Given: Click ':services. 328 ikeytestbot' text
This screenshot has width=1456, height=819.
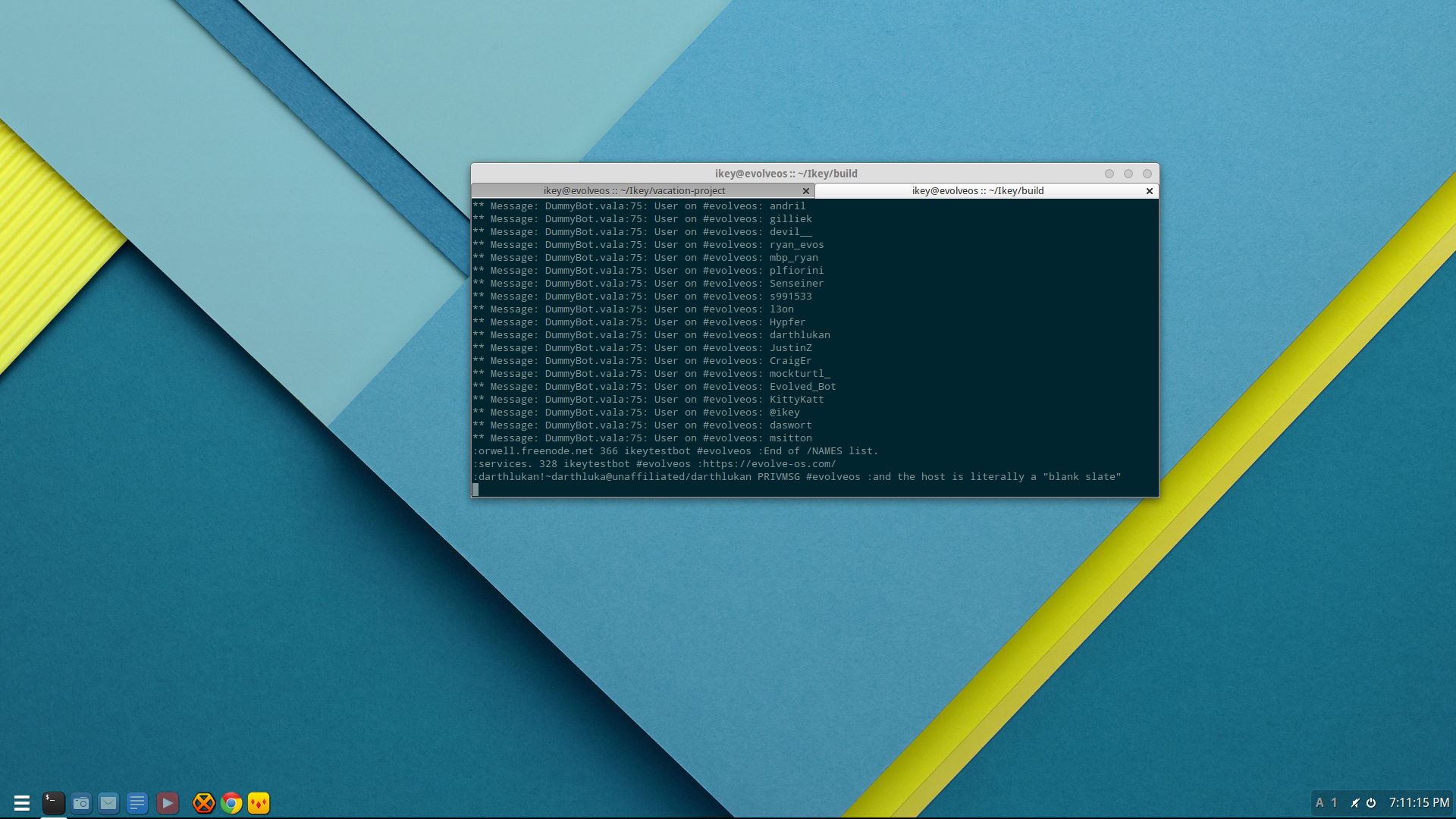Looking at the screenshot, I should click(x=551, y=464).
